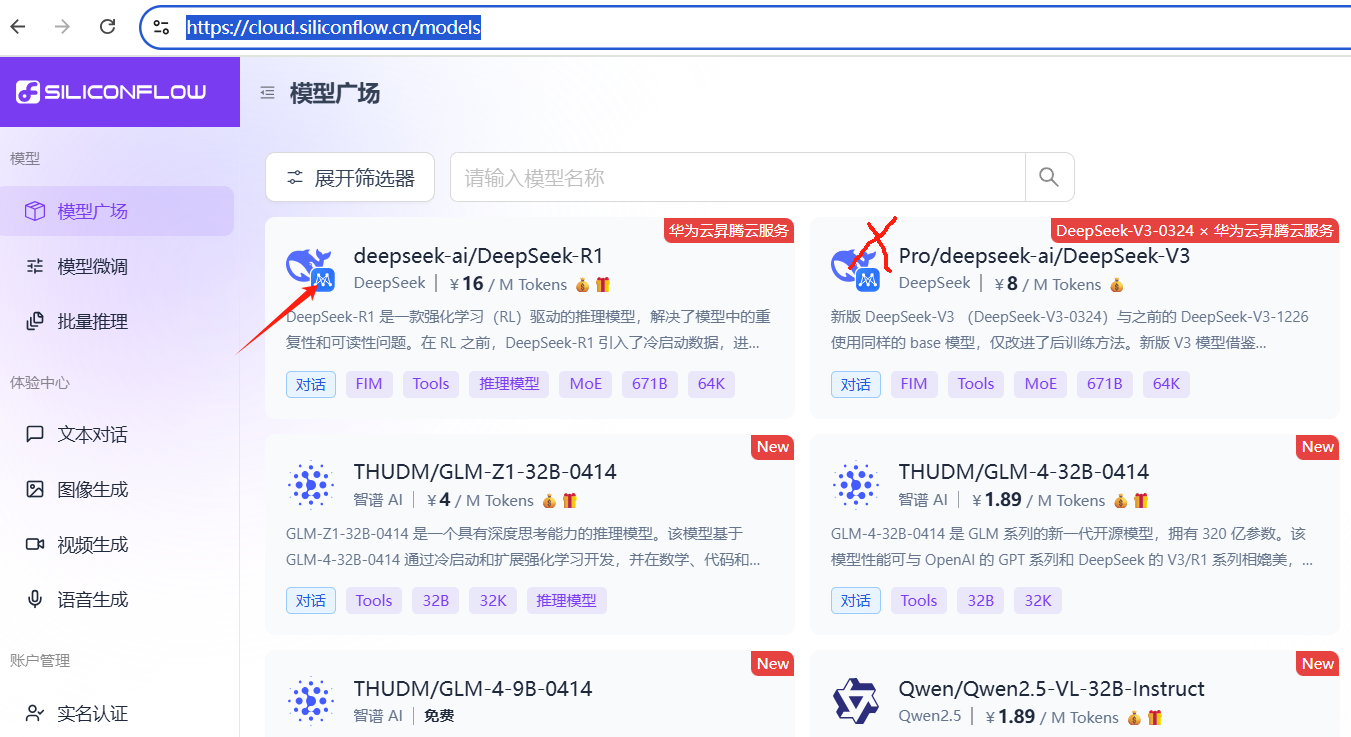Click the 推理模型 tag on DeepSeek-R1 card
1351x737 pixels.
509,383
